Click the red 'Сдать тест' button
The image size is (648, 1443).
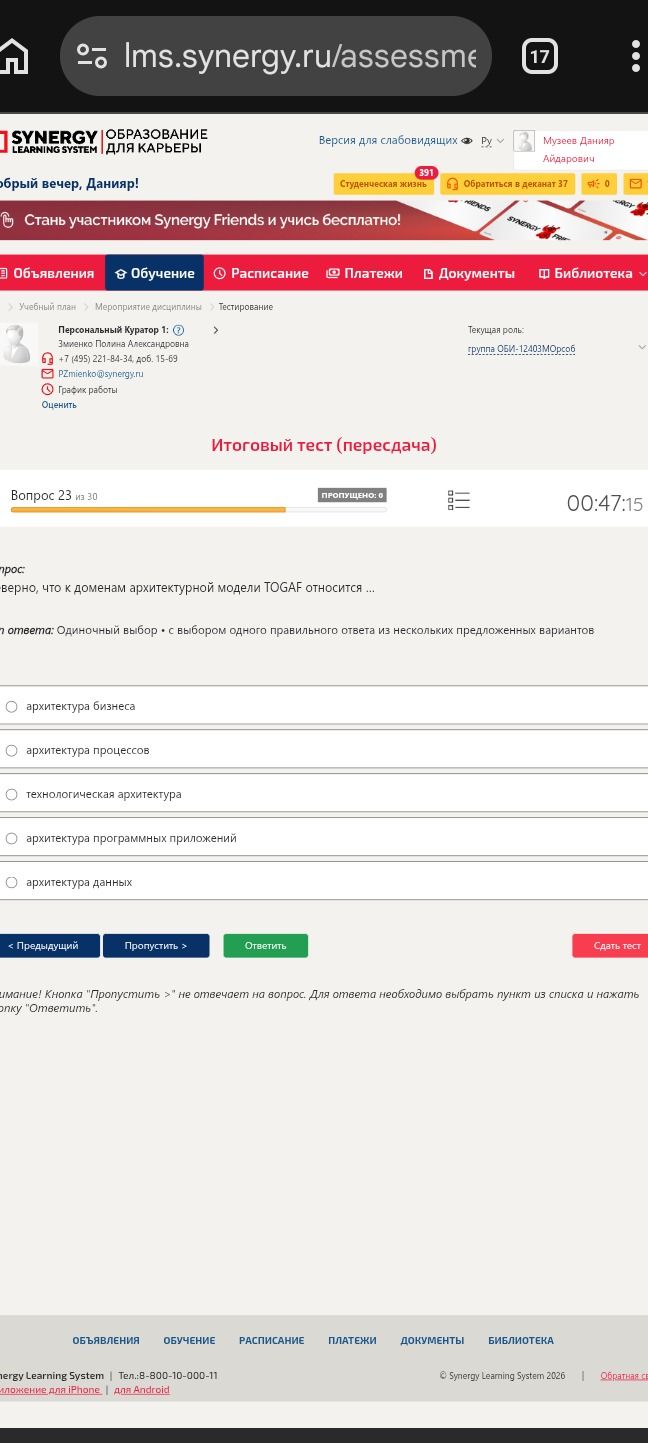(611, 946)
